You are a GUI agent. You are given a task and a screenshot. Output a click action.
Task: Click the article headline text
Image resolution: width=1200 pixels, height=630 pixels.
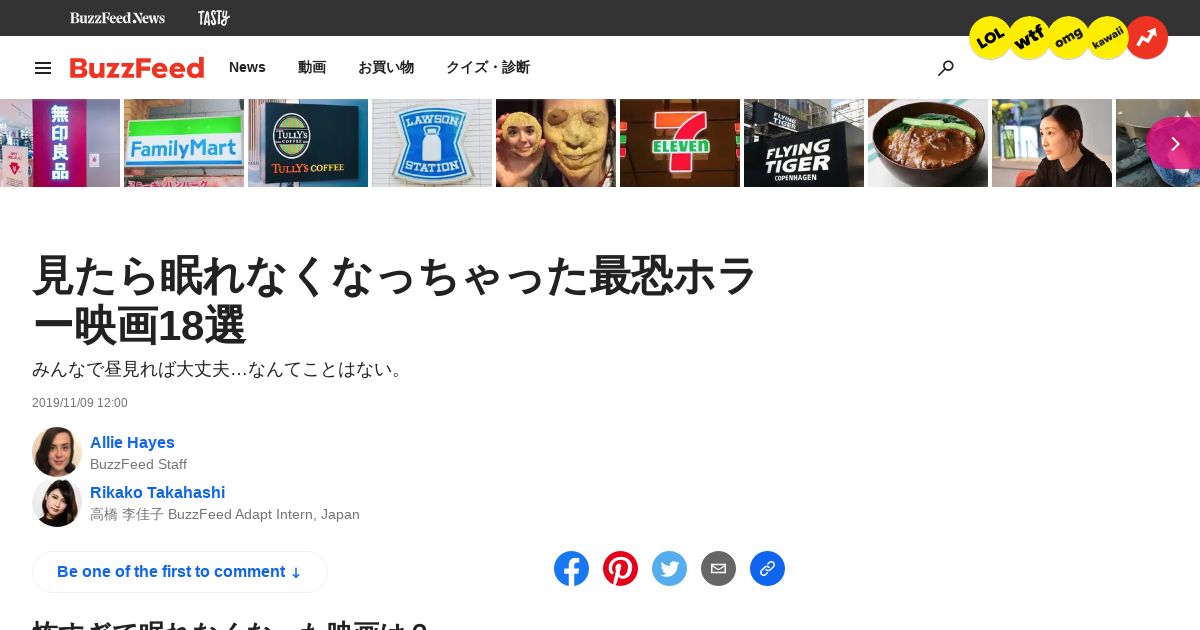[x=394, y=300]
